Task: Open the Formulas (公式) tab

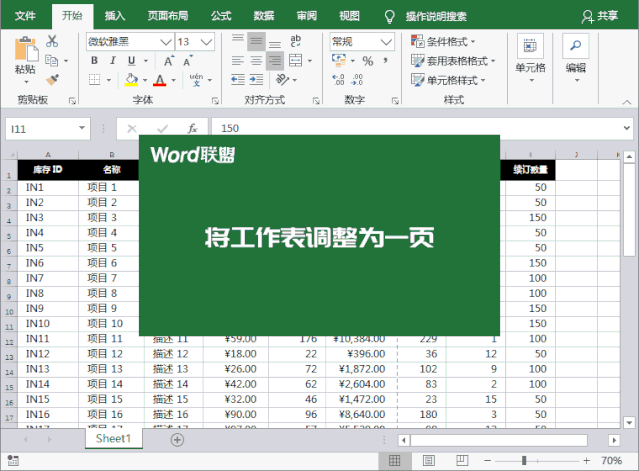Action: (221, 16)
